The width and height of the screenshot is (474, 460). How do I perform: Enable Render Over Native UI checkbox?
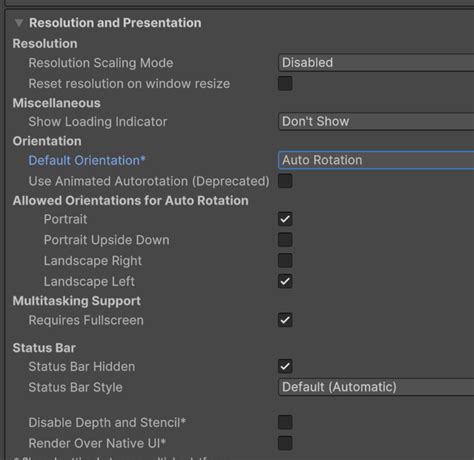(285, 443)
